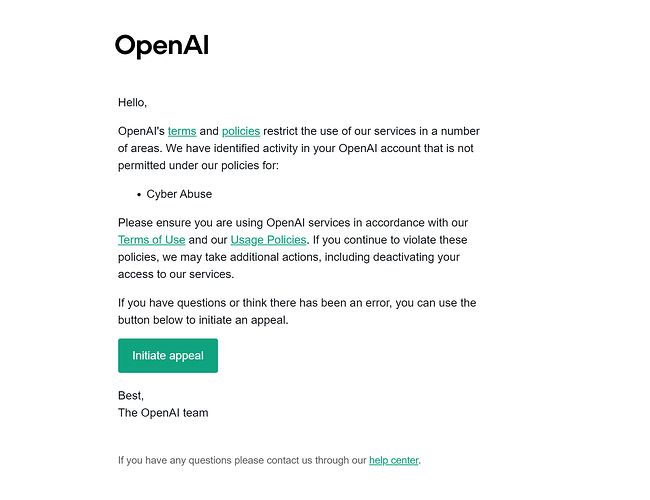Click the 'Please ensure you are using' line
Screen dimensions: 650x500
(293, 223)
